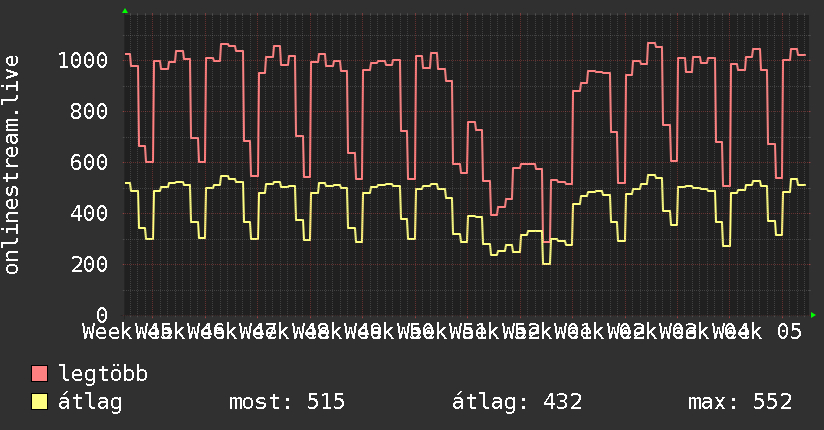Click the 0 y-axis origin label
The image size is (824, 430).
click(102, 315)
